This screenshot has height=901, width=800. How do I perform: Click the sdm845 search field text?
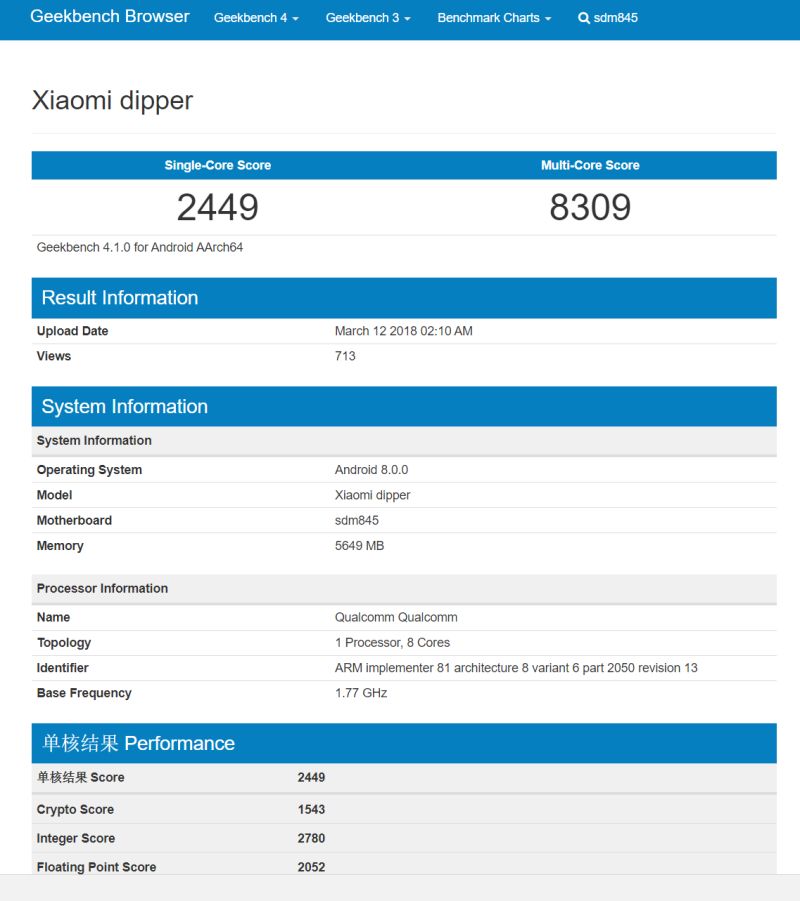[x=616, y=18]
